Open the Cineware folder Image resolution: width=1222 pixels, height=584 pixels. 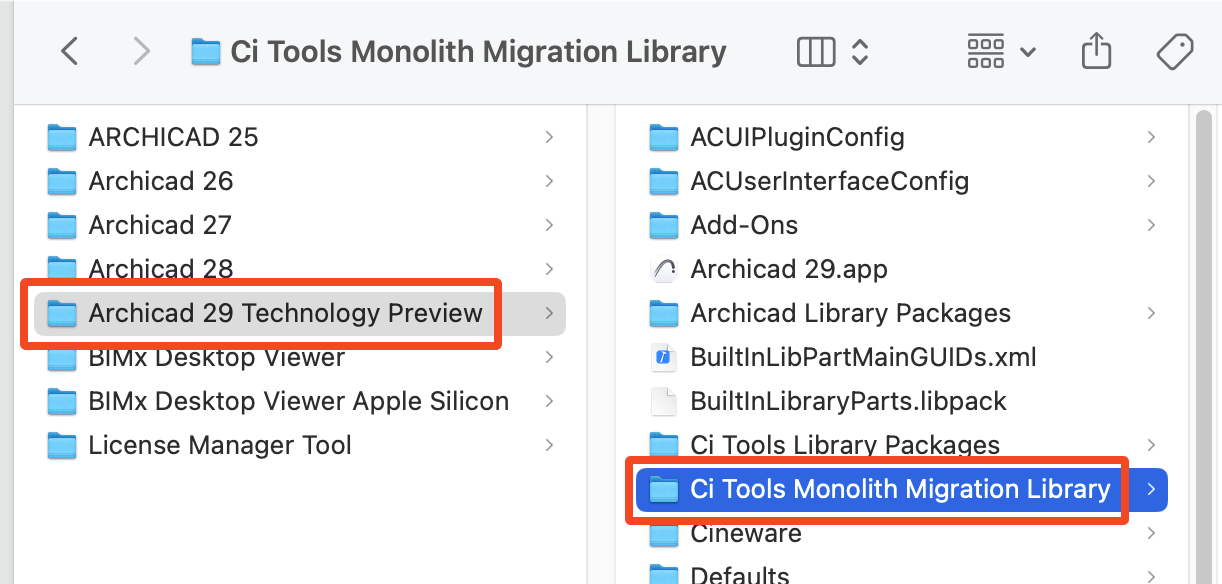coord(745,533)
